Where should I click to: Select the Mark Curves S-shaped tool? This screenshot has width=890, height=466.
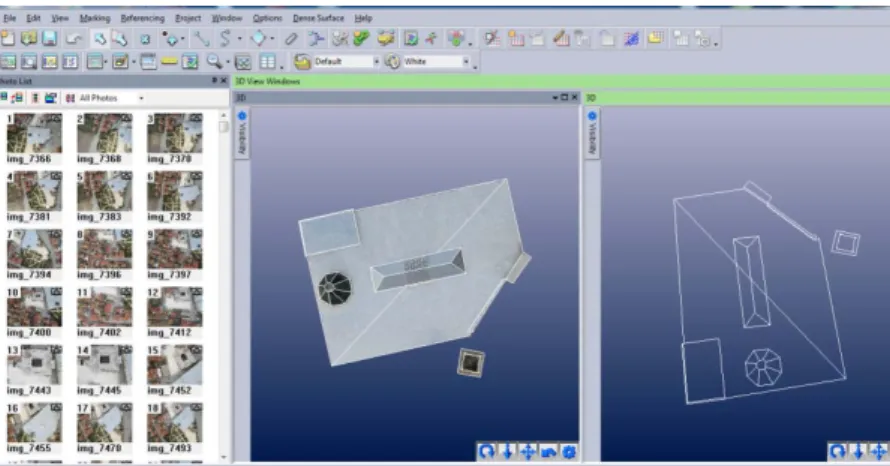[225, 39]
